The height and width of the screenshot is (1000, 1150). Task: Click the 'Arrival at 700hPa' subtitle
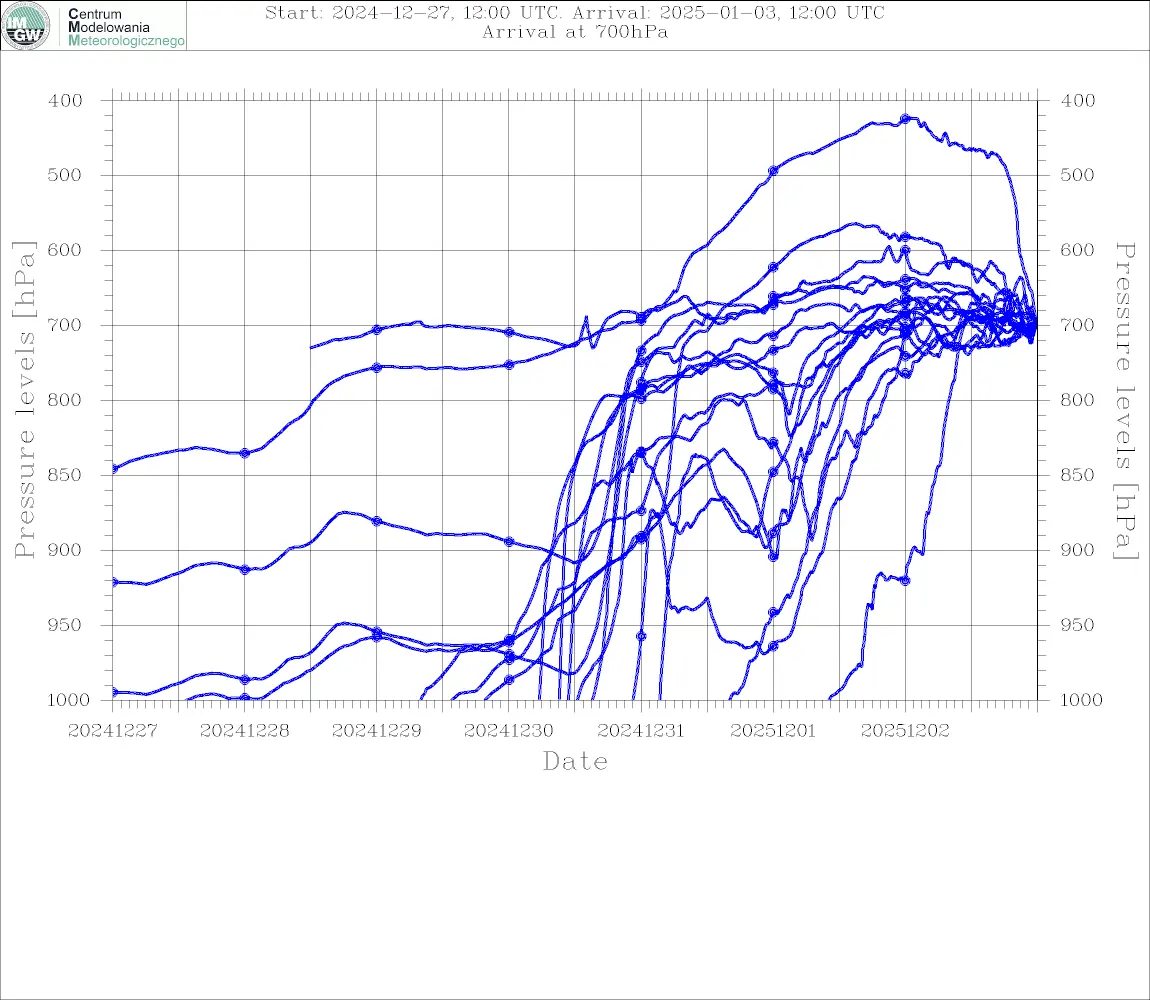(x=575, y=32)
